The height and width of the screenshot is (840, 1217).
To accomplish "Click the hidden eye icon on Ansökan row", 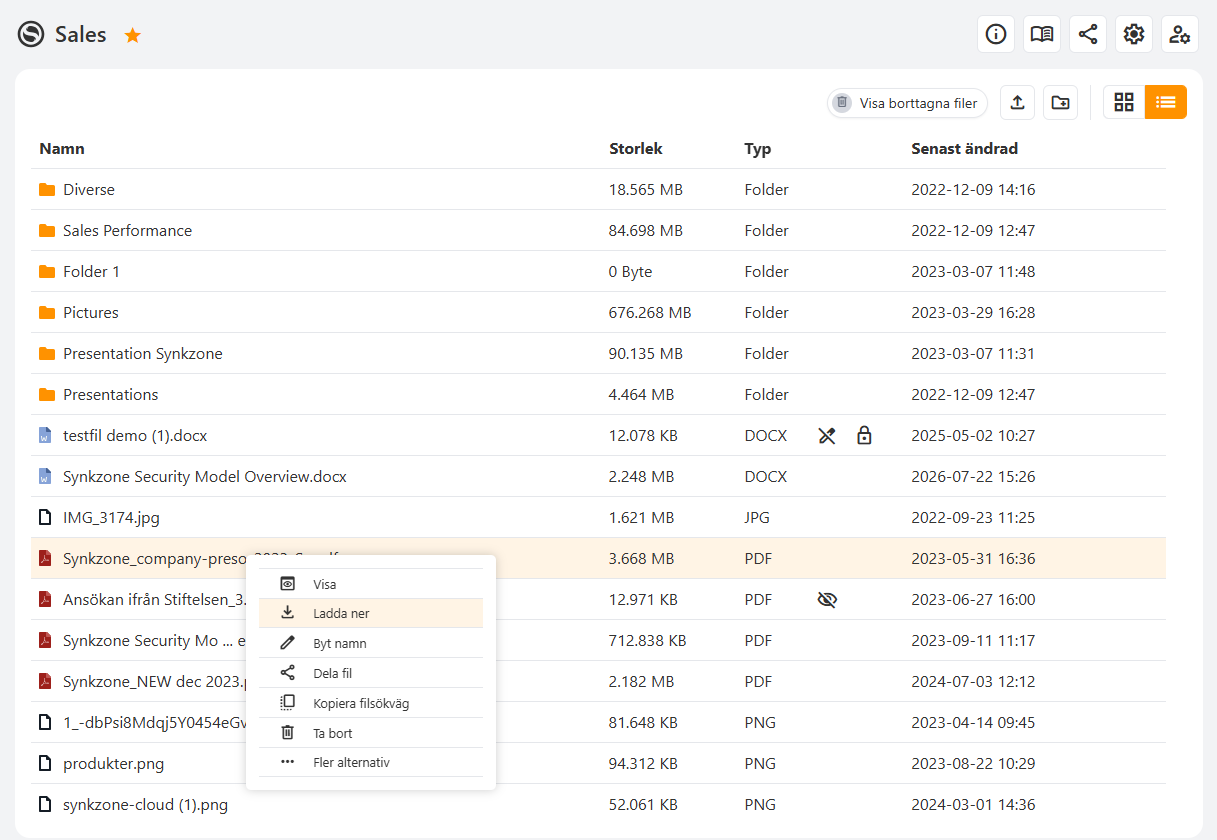I will tap(827, 600).
